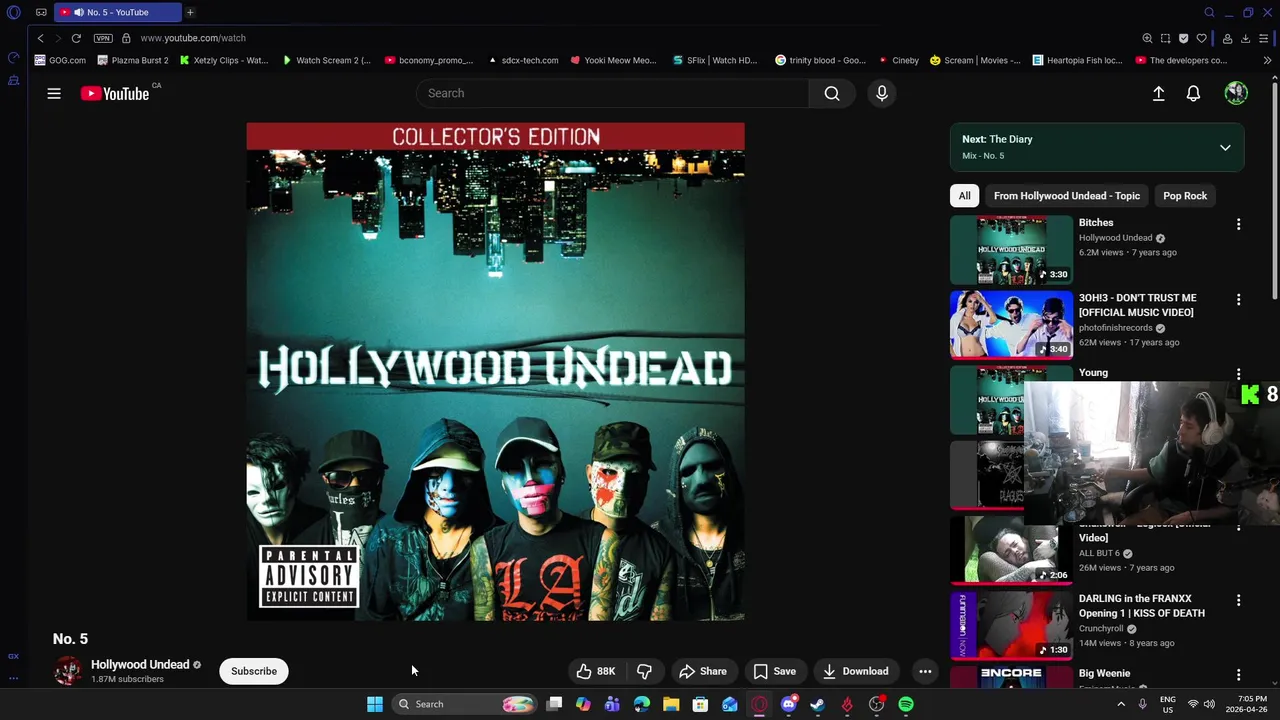Screen dimensions: 1280x720
Task: Open the YouTube notifications bell
Action: [1193, 93]
